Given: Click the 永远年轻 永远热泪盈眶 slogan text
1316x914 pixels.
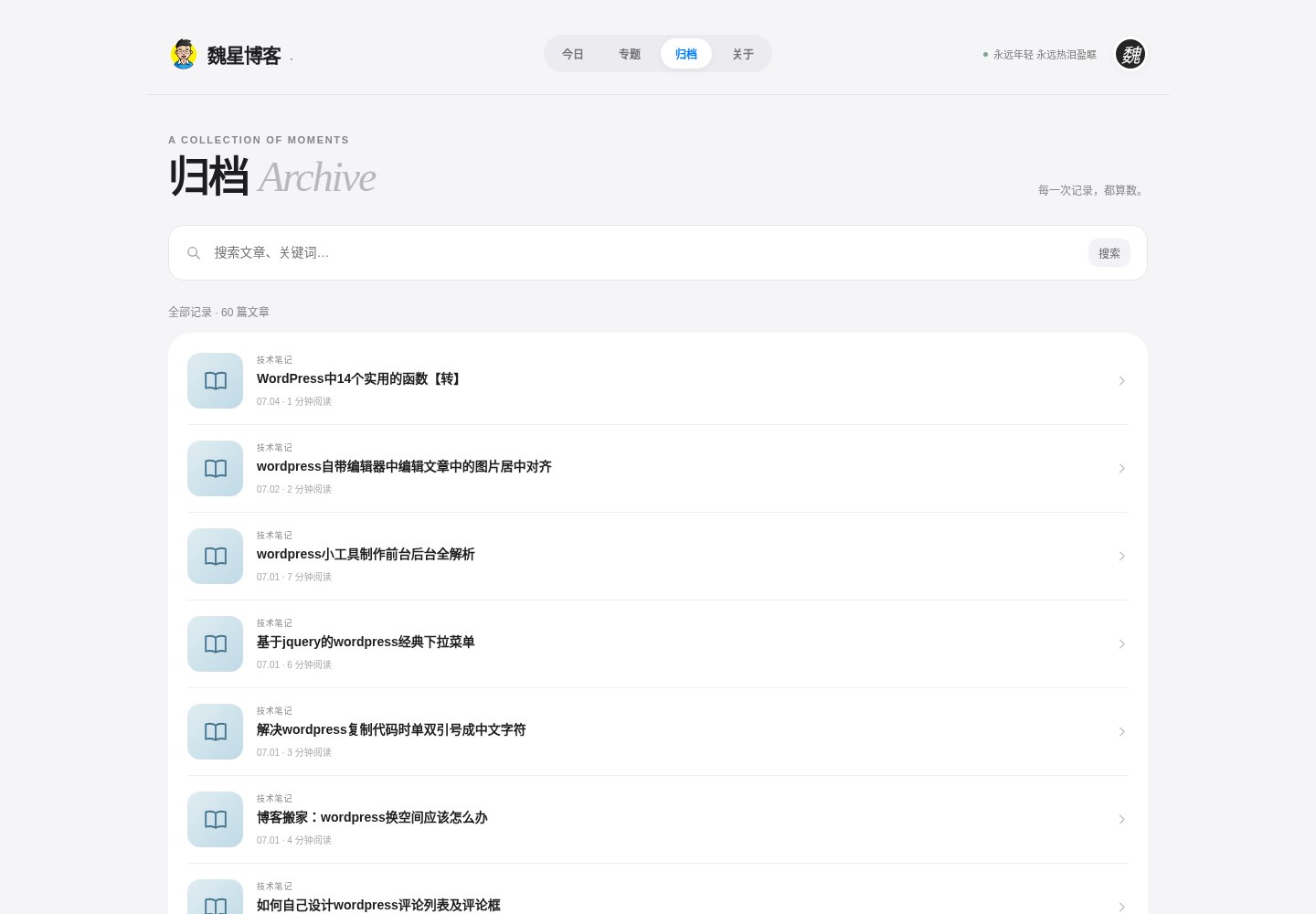Looking at the screenshot, I should click(x=1045, y=55).
